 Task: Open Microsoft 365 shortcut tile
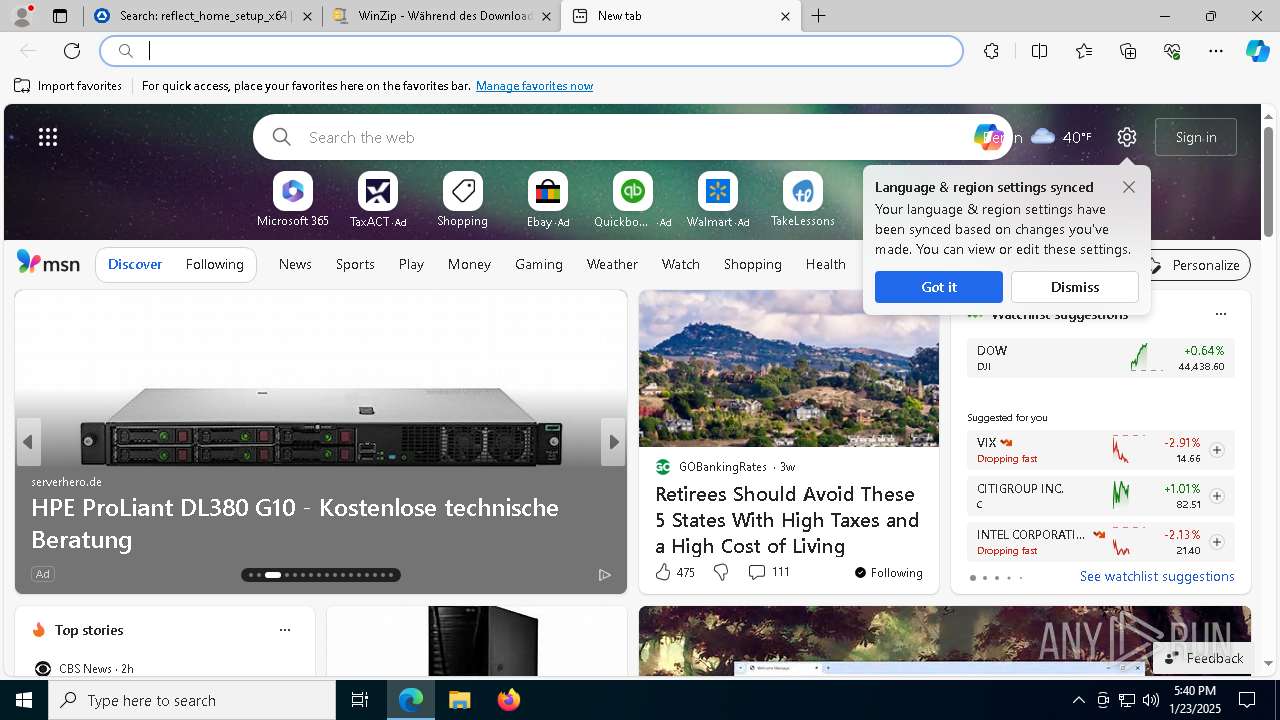(293, 200)
